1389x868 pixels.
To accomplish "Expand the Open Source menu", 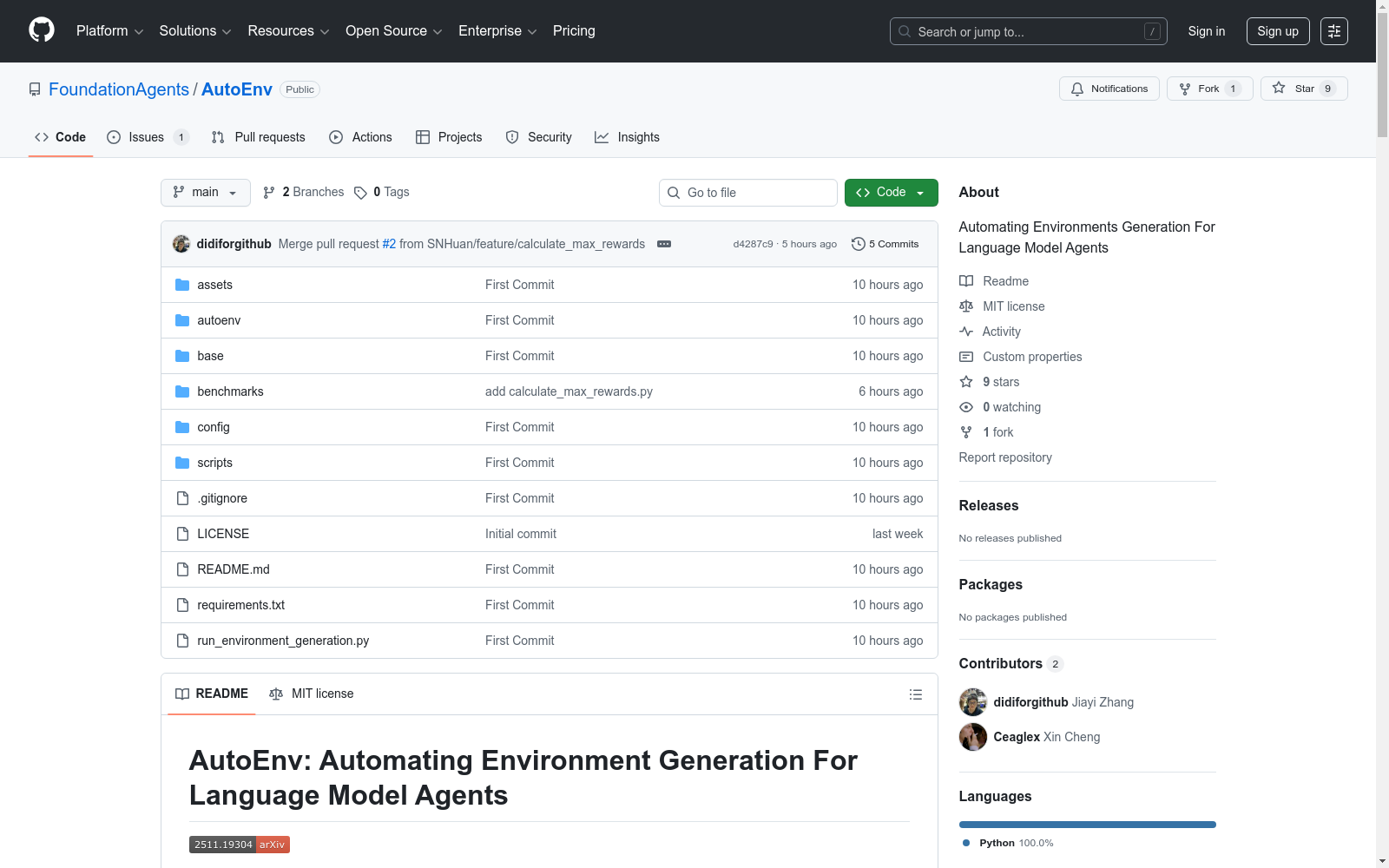I will pos(394,31).
